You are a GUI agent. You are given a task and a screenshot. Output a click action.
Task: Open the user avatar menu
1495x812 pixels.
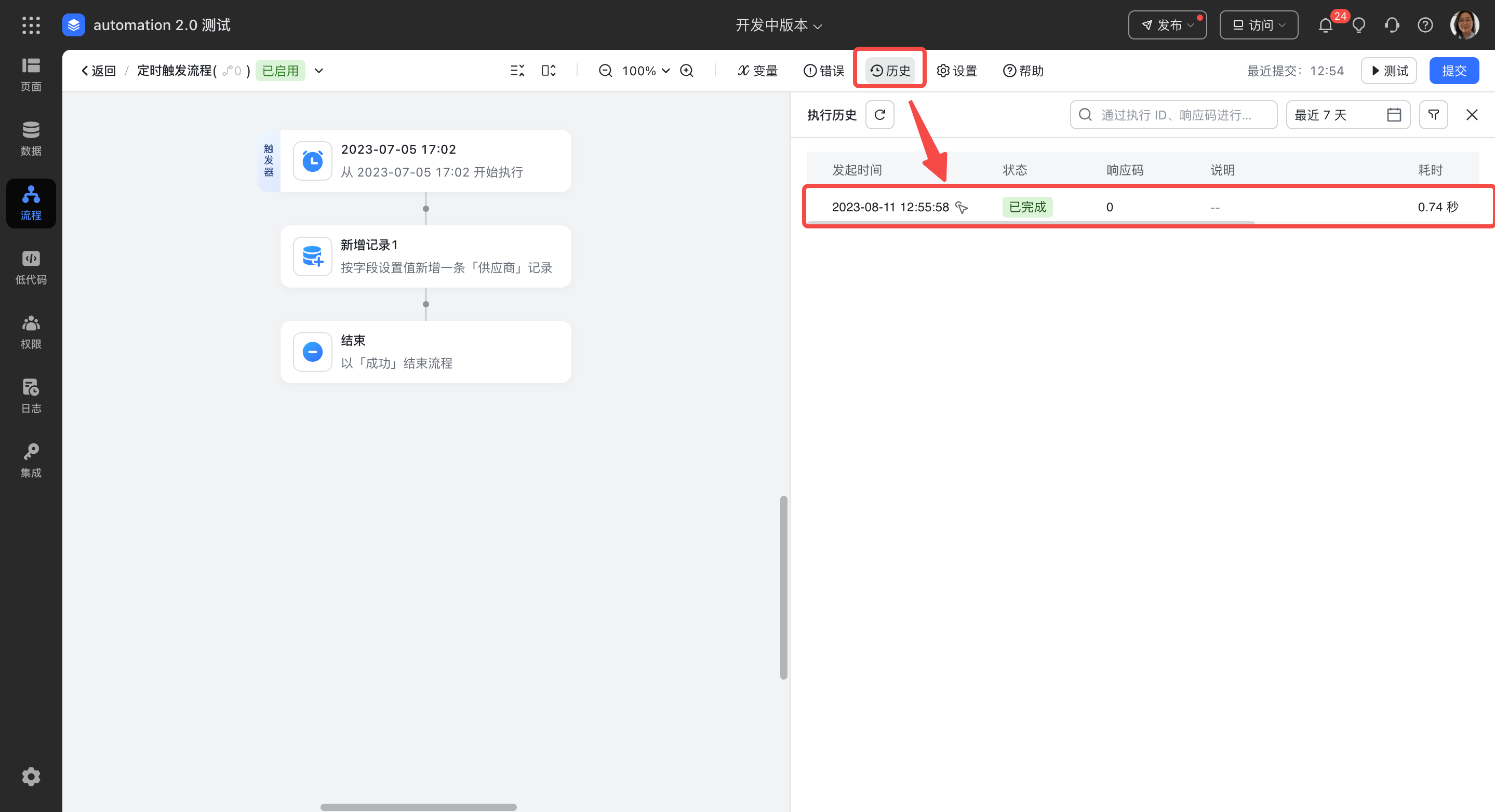[x=1464, y=25]
